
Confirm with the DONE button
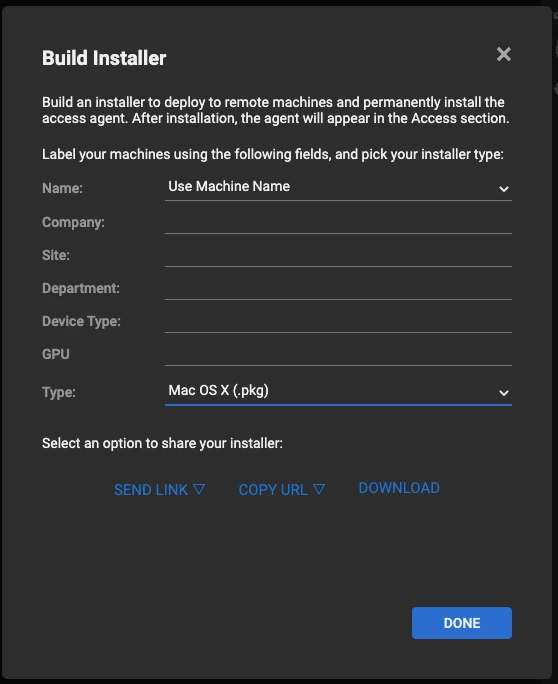pos(462,622)
